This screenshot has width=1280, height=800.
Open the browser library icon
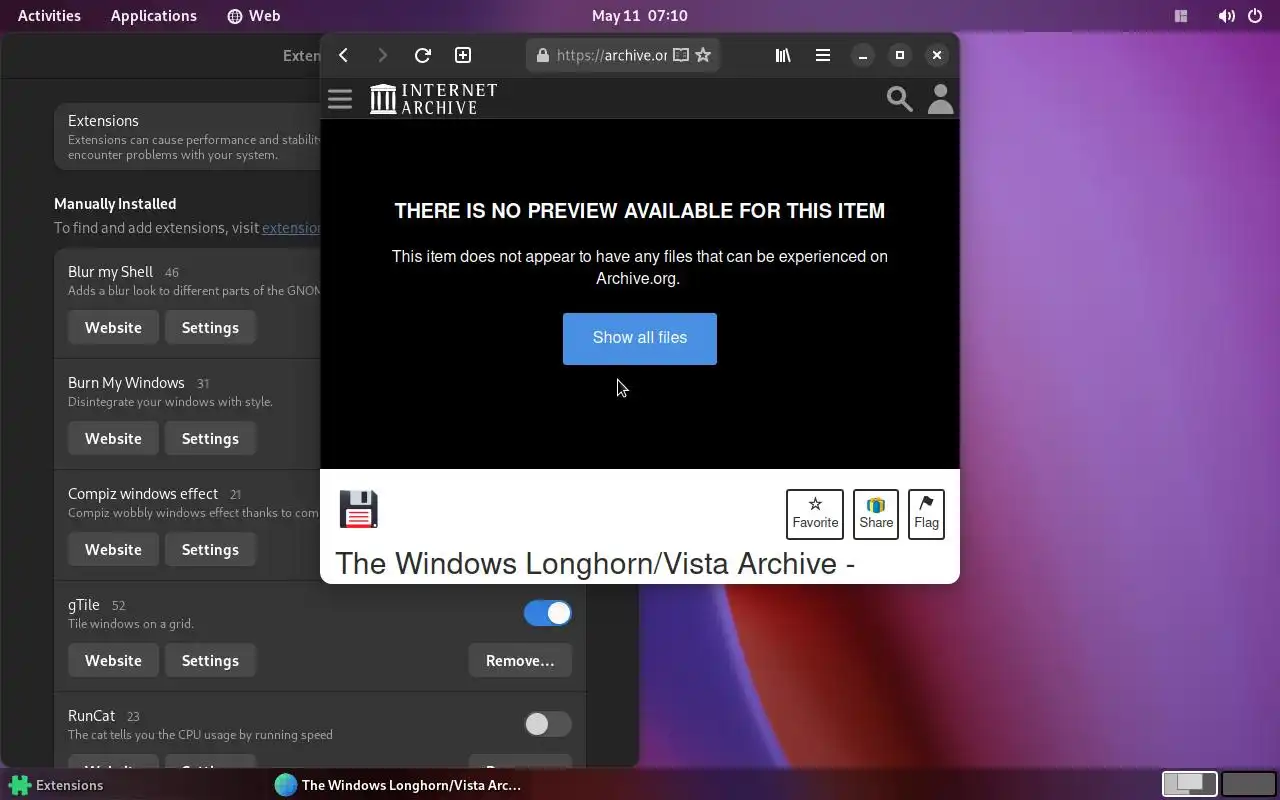click(783, 55)
